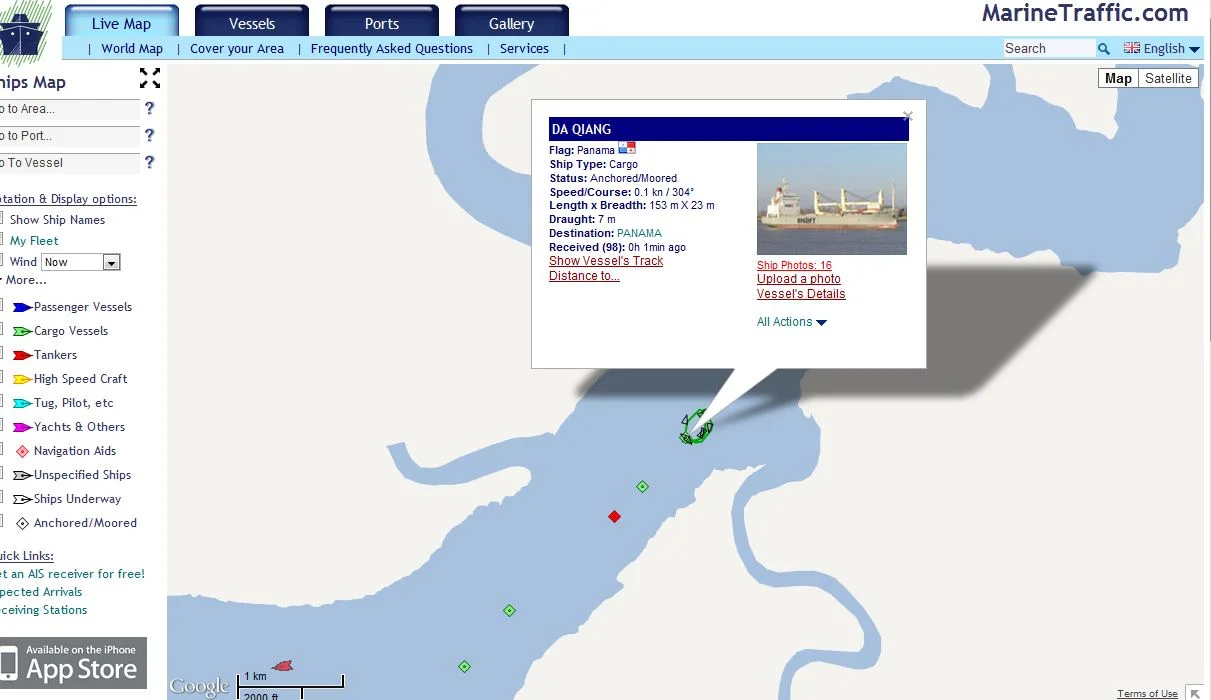Click the MarineTraffic ship logo

(x=22, y=32)
